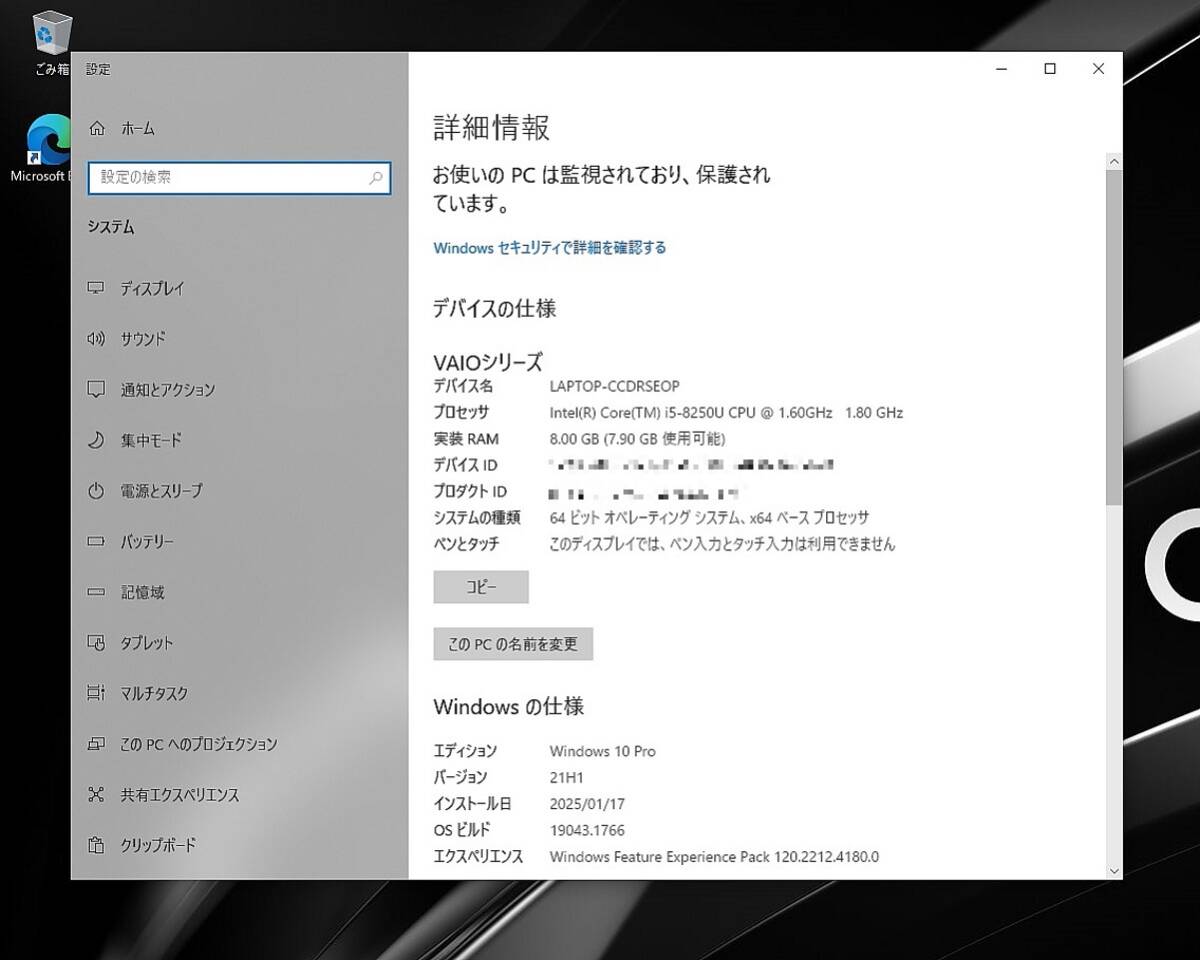
Task: Click the Projecting to this PC icon
Action: [96, 744]
